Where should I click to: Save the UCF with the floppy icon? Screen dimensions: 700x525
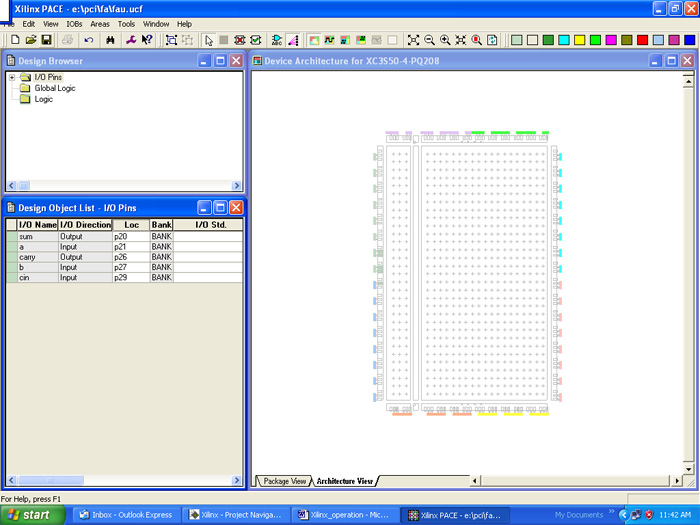tap(46, 40)
